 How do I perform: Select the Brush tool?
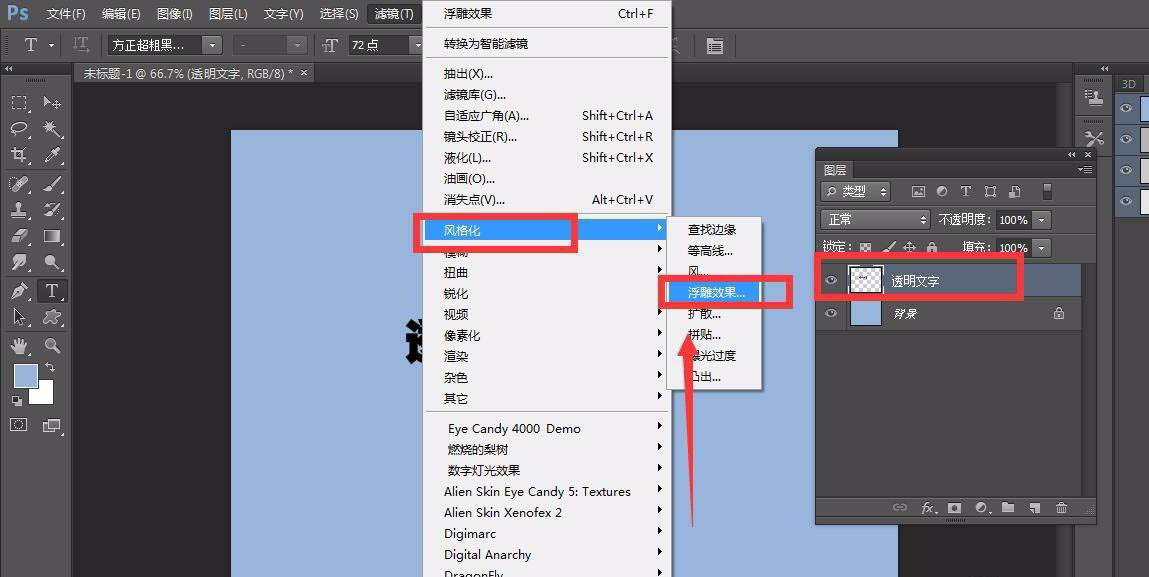pyautogui.click(x=51, y=183)
